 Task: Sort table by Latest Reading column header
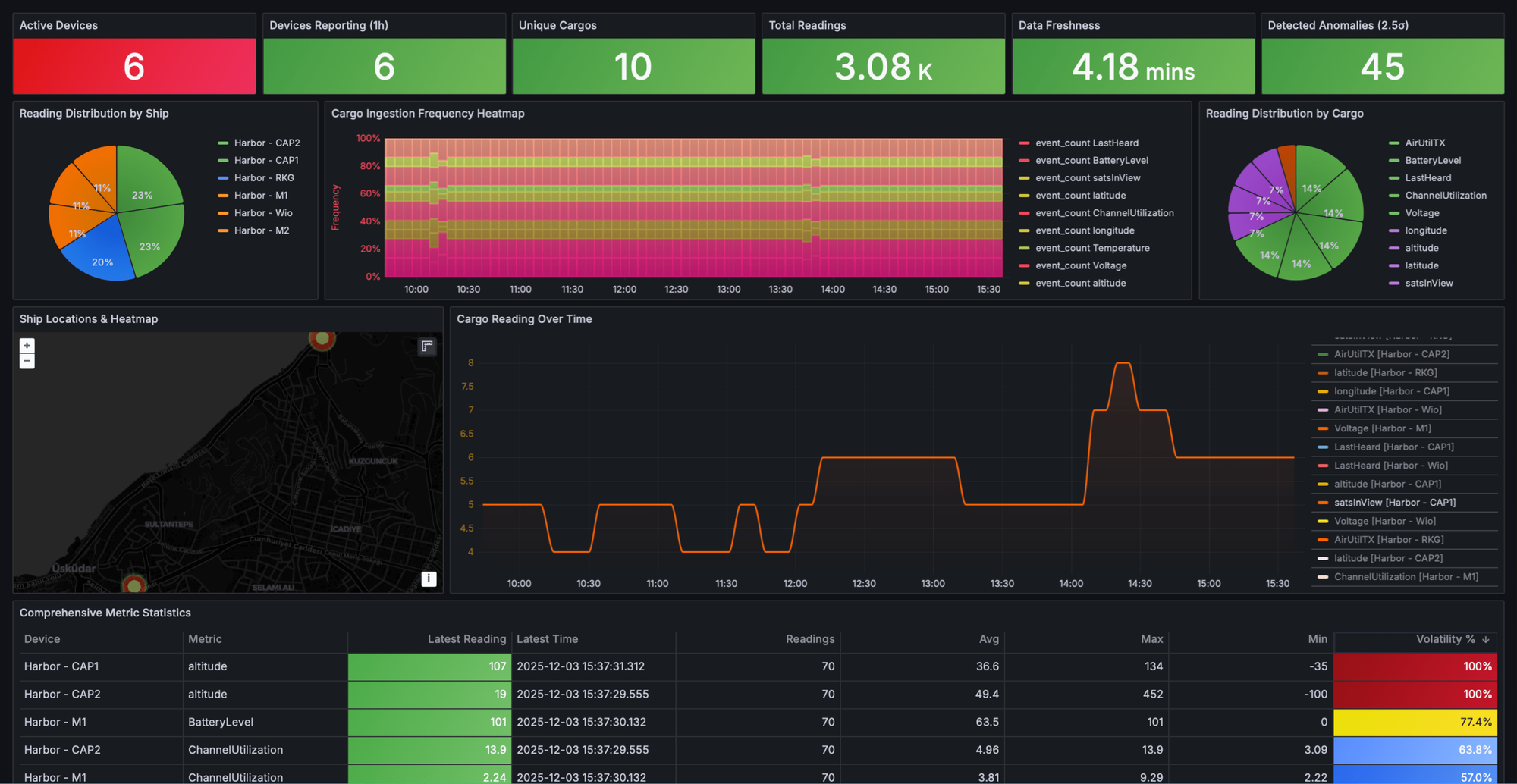point(466,639)
